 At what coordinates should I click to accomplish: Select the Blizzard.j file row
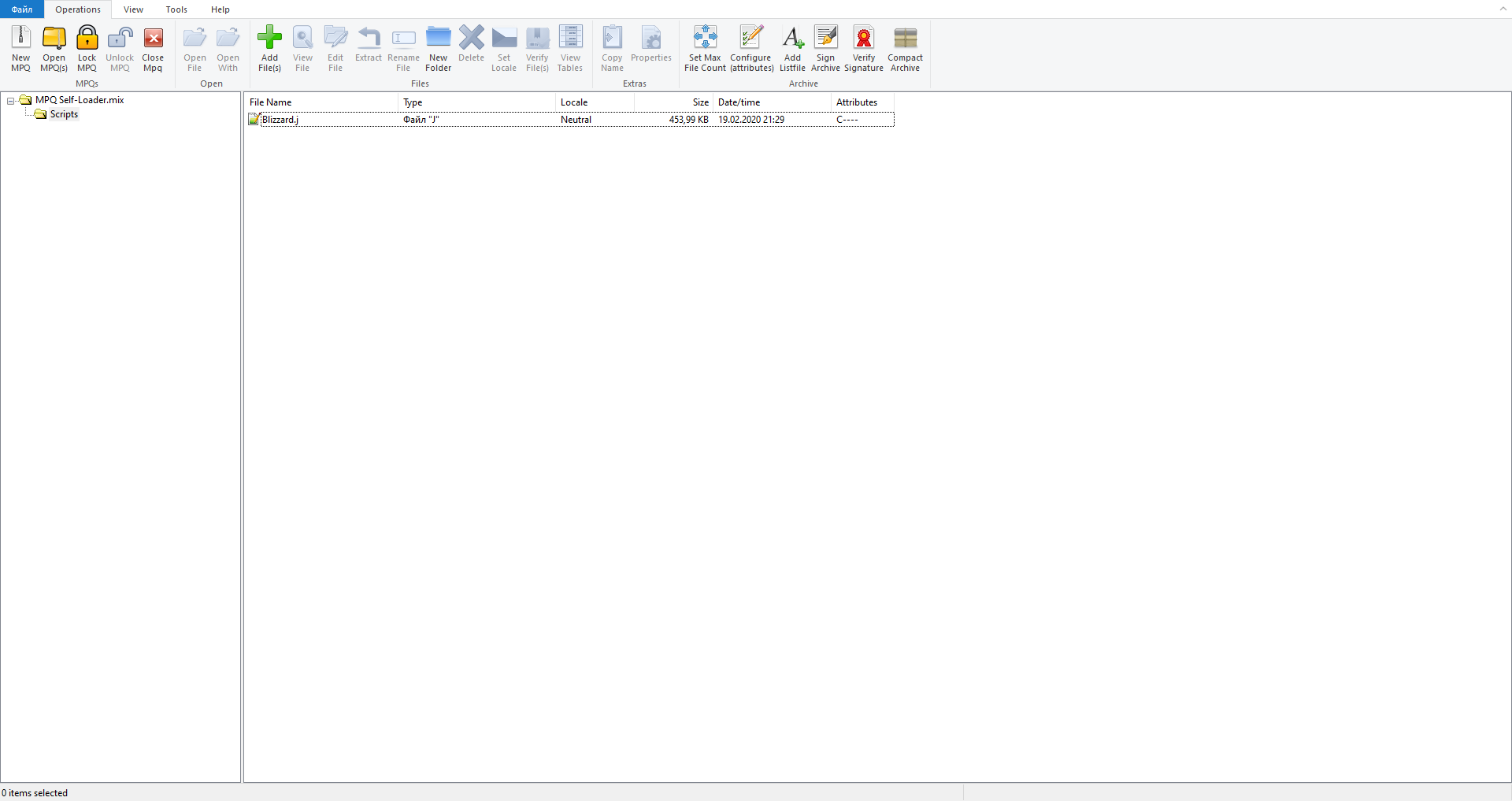(570, 120)
